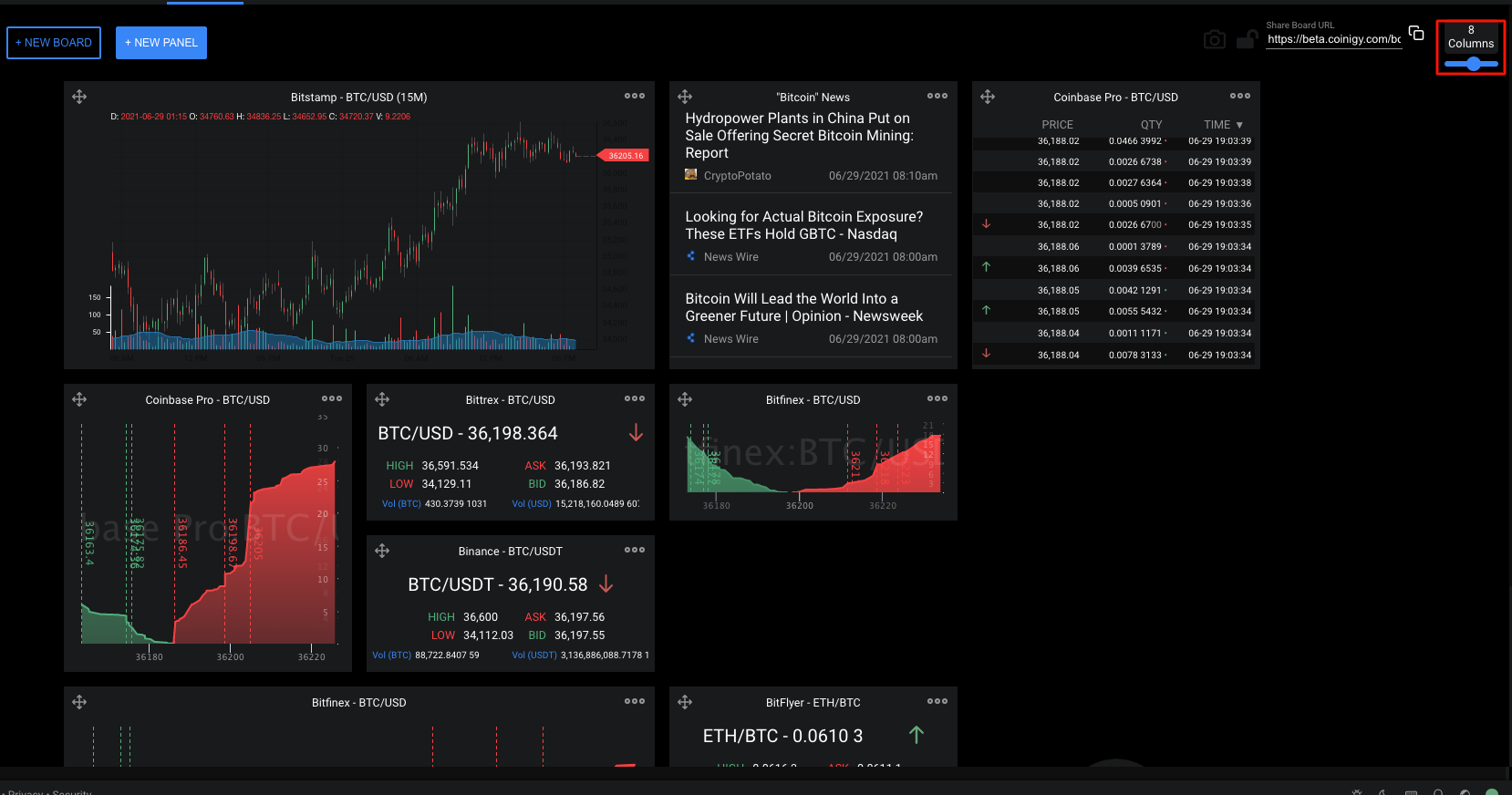Click the BitFlyer green up arrow indicator
Viewport: 1512px width, 795px height.
917,735
